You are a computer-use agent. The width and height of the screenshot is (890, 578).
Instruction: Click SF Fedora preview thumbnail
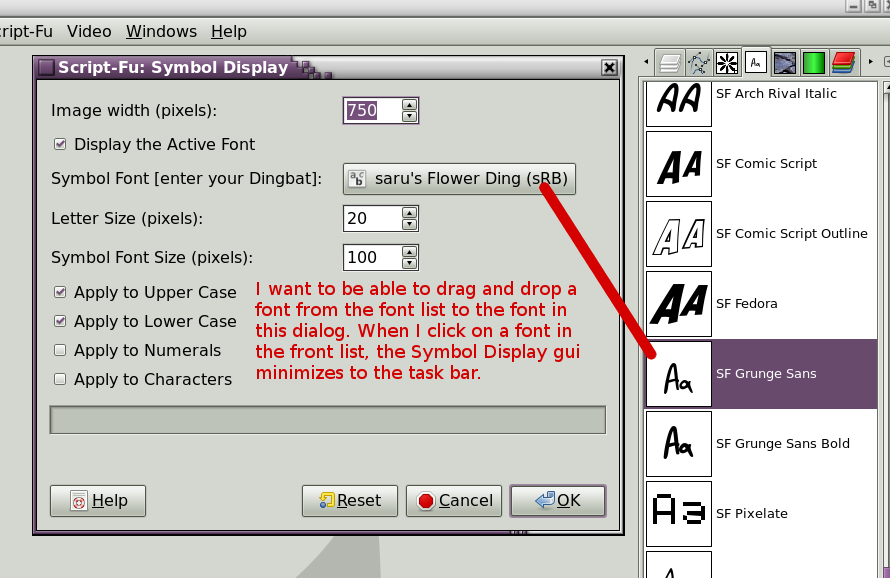679,303
